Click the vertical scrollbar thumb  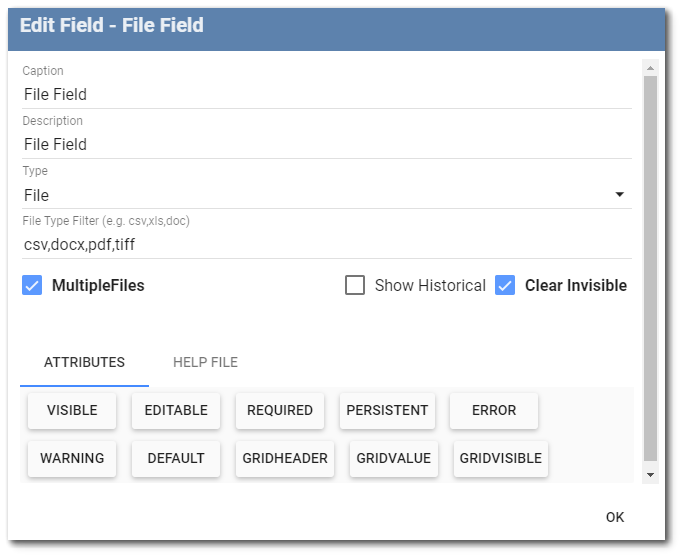click(650, 268)
